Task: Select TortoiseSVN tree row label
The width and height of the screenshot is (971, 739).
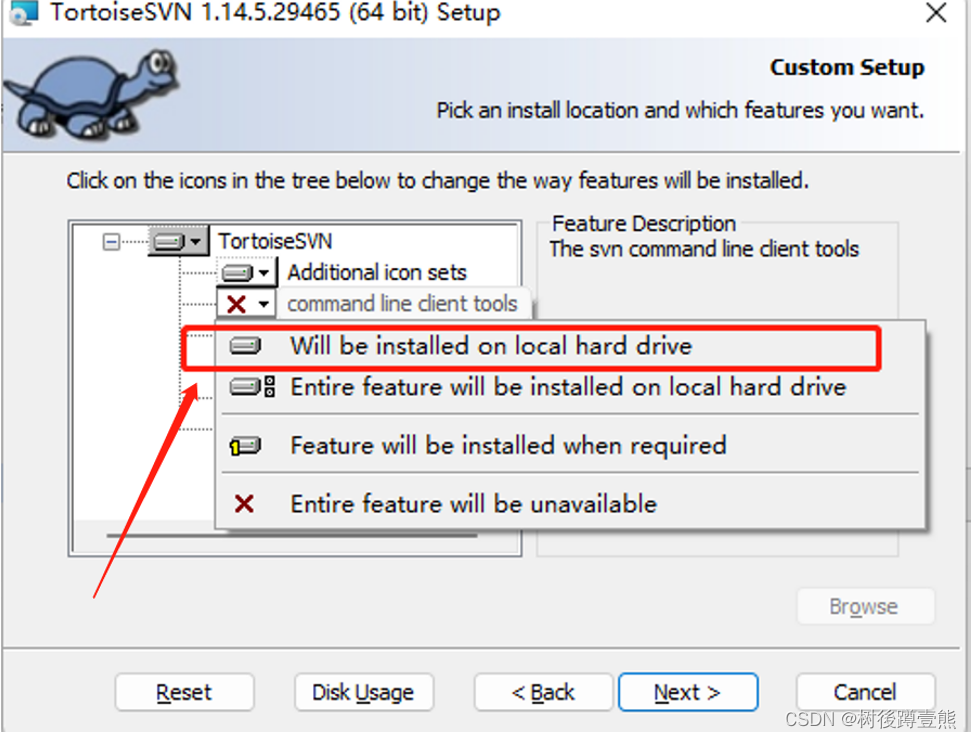Action: [276, 241]
